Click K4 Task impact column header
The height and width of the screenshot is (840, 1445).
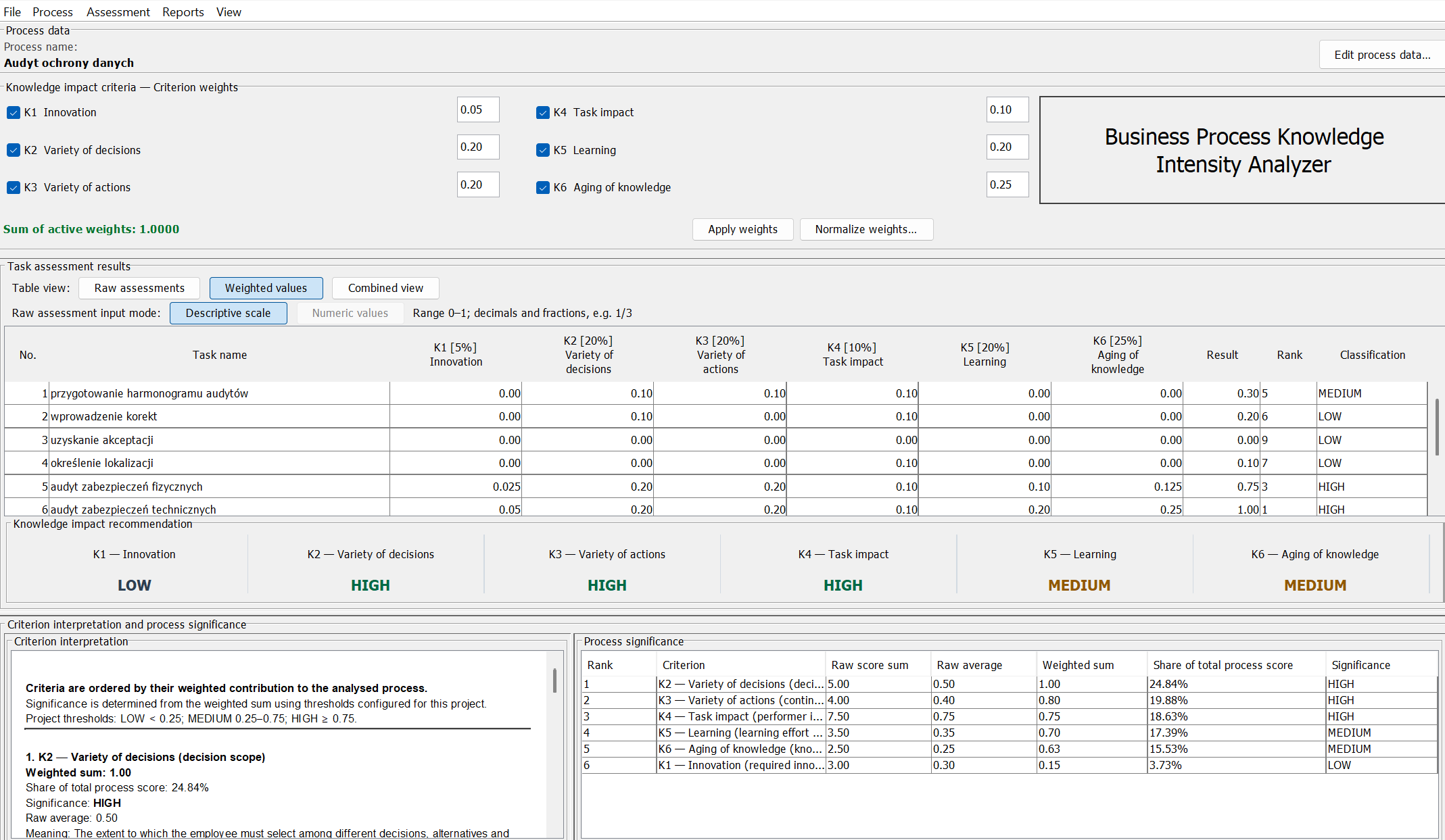[x=853, y=355]
